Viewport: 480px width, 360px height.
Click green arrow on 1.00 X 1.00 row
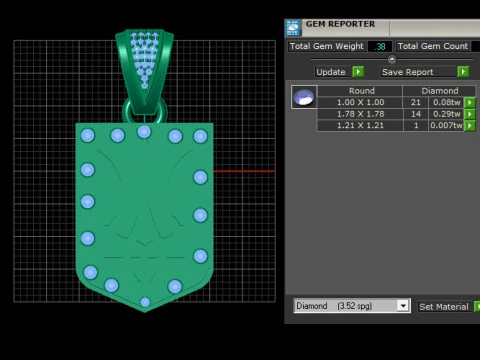[469, 102]
